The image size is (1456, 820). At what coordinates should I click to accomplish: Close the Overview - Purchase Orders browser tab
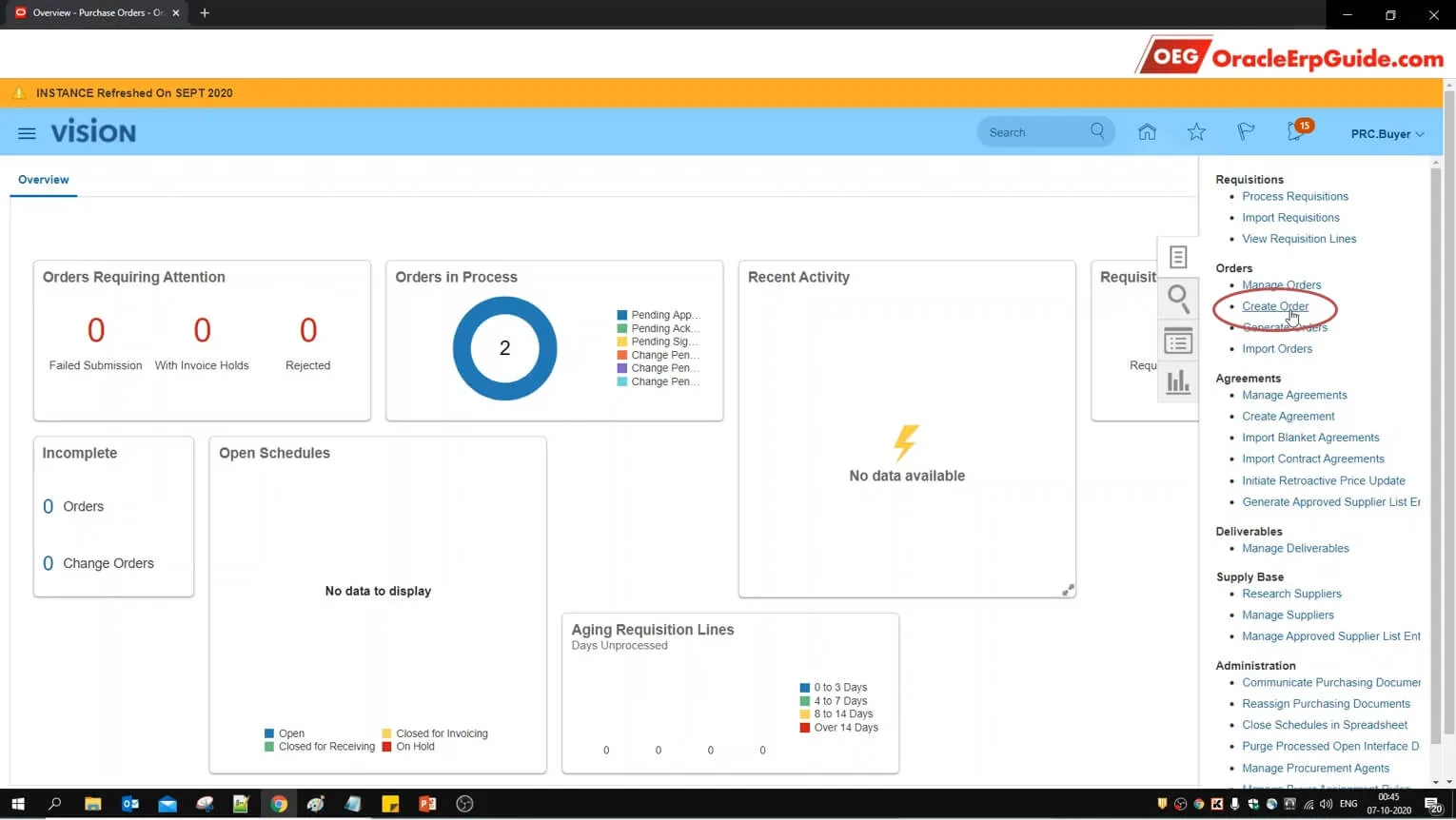point(176,13)
